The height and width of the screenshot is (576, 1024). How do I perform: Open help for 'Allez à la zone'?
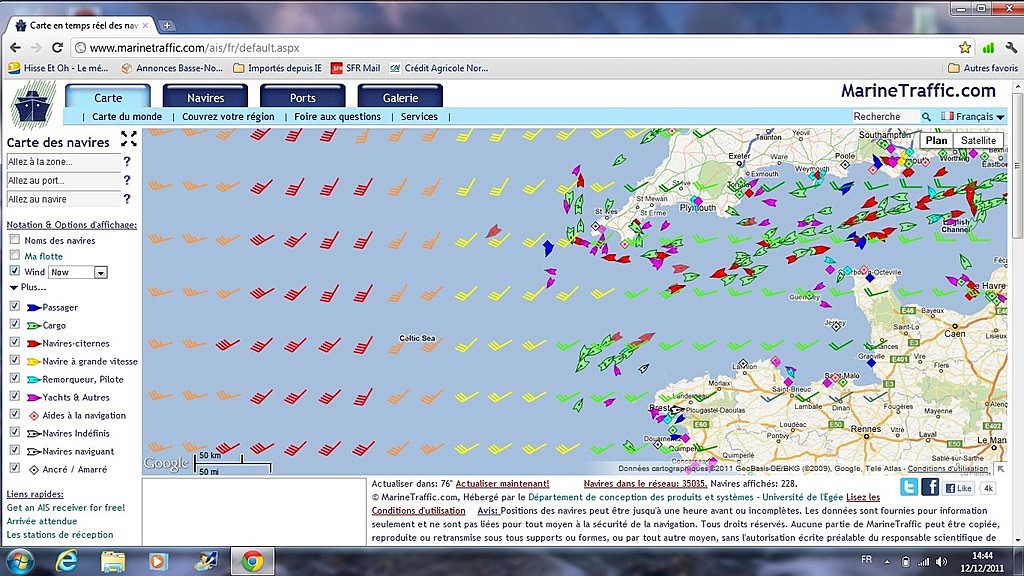pyautogui.click(x=127, y=161)
